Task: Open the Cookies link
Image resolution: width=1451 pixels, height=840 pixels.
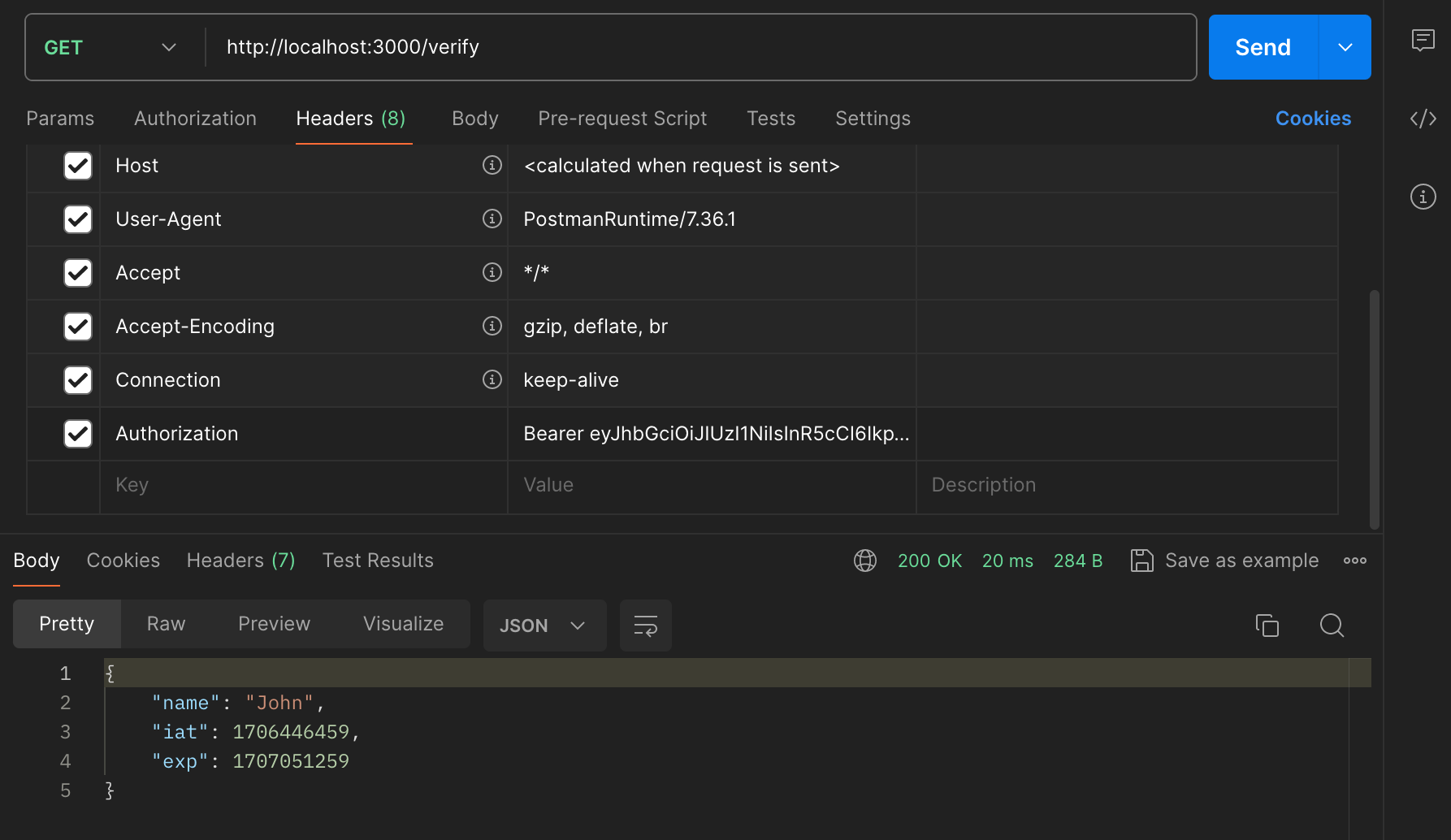Action: pyautogui.click(x=1313, y=119)
